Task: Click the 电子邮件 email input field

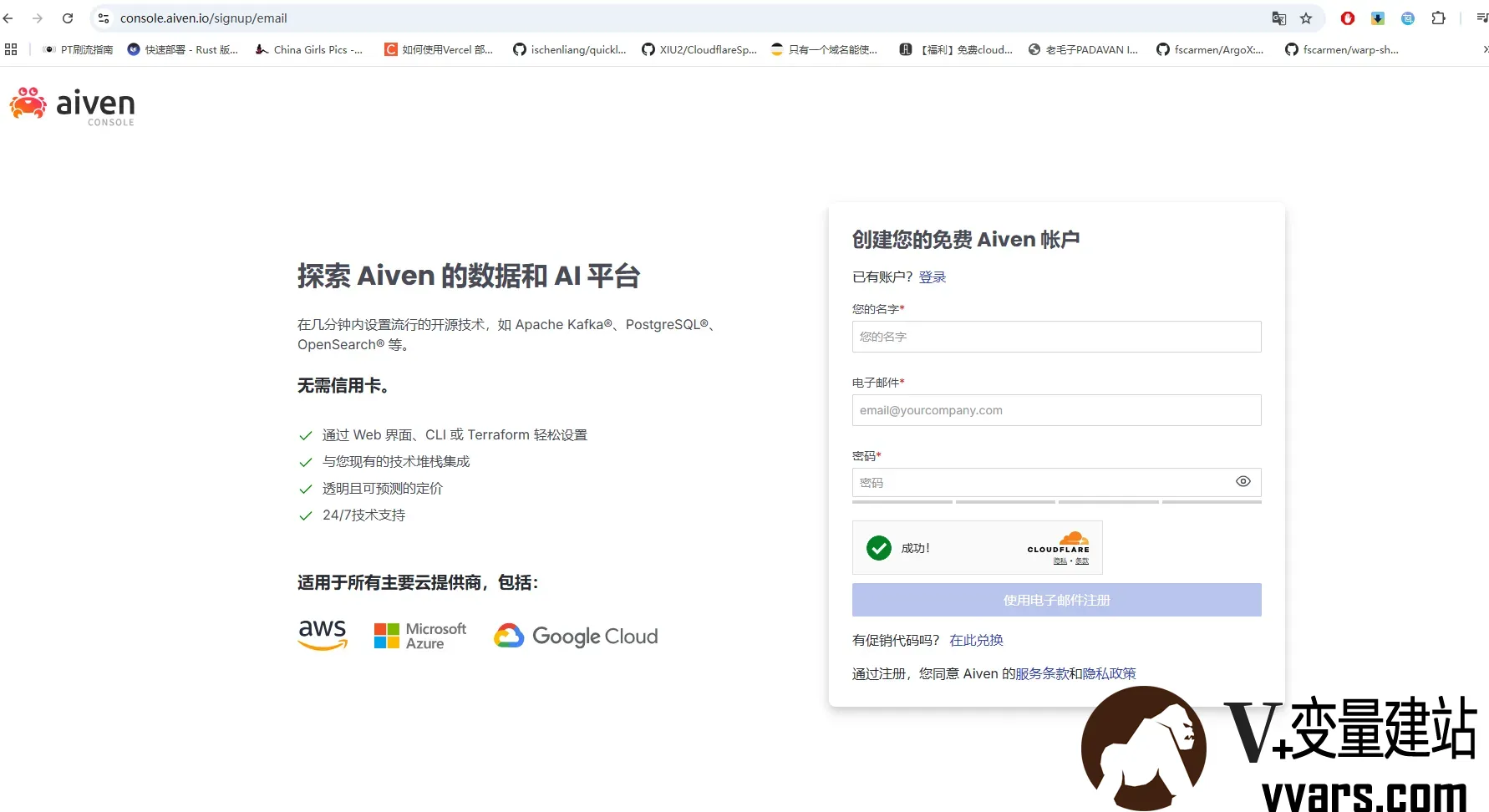Action: (1056, 410)
